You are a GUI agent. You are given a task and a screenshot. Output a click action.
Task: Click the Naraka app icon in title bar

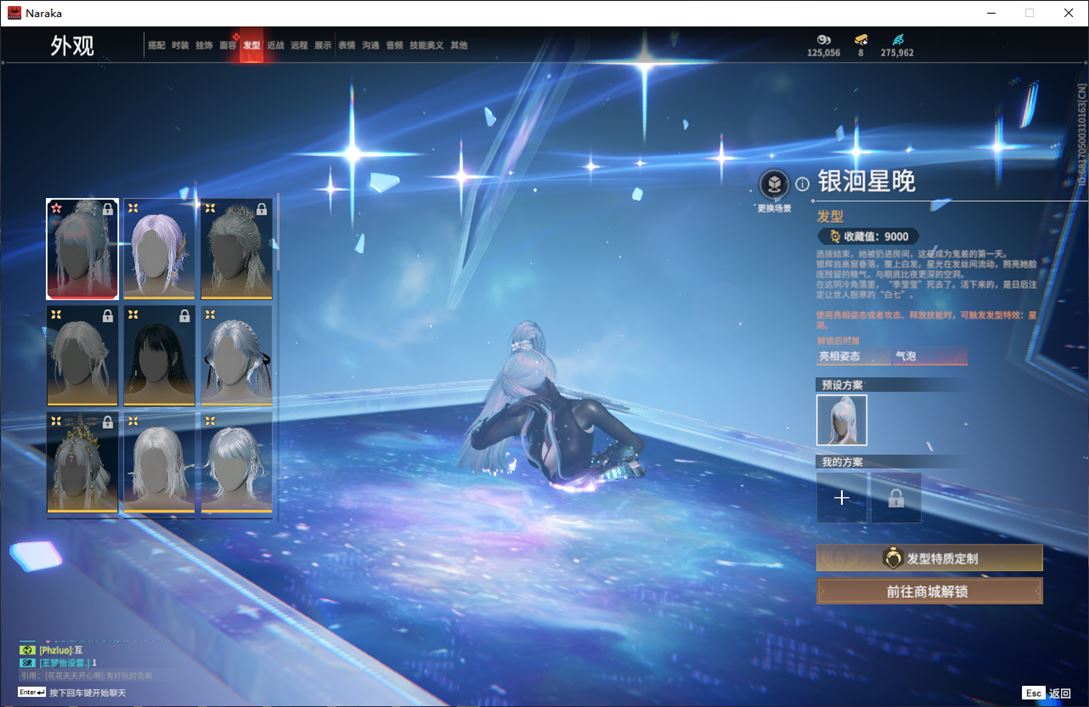click(x=14, y=13)
